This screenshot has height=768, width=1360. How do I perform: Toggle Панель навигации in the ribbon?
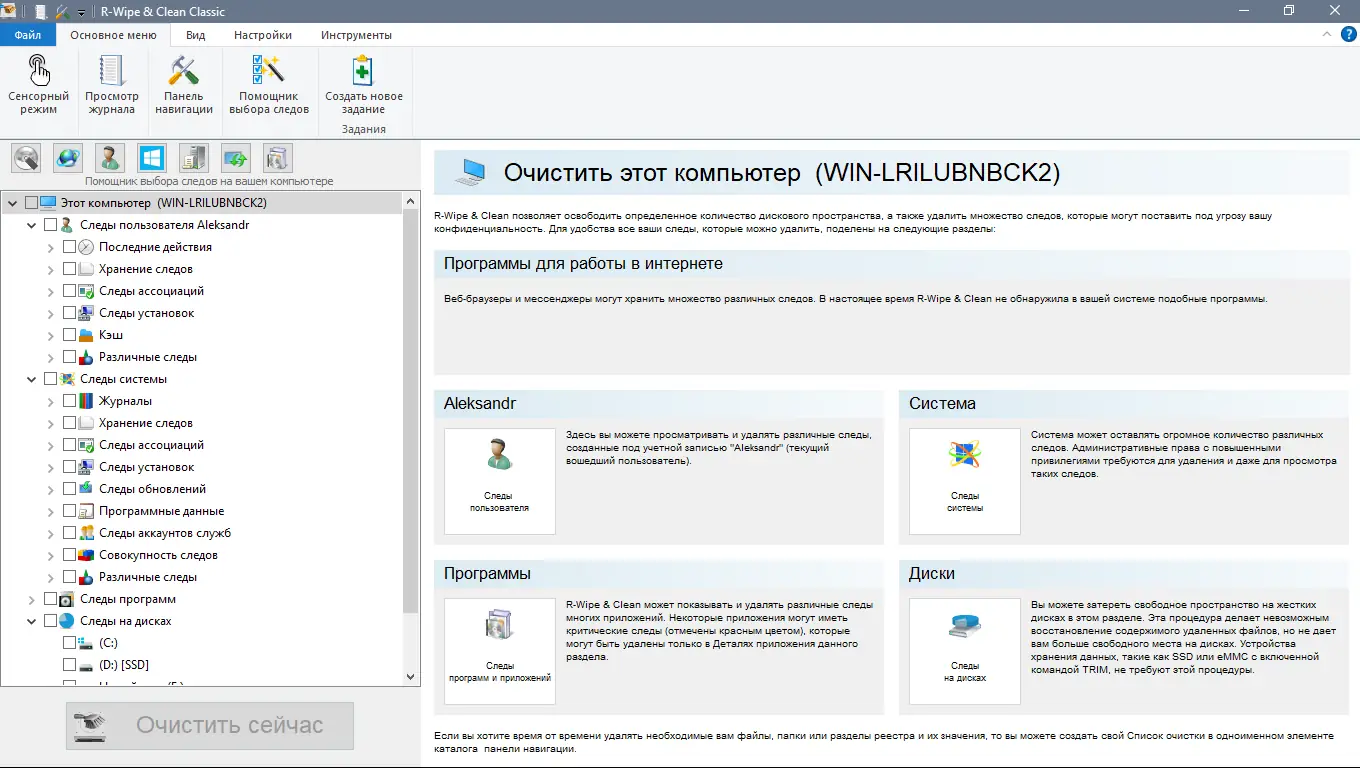[x=184, y=85]
